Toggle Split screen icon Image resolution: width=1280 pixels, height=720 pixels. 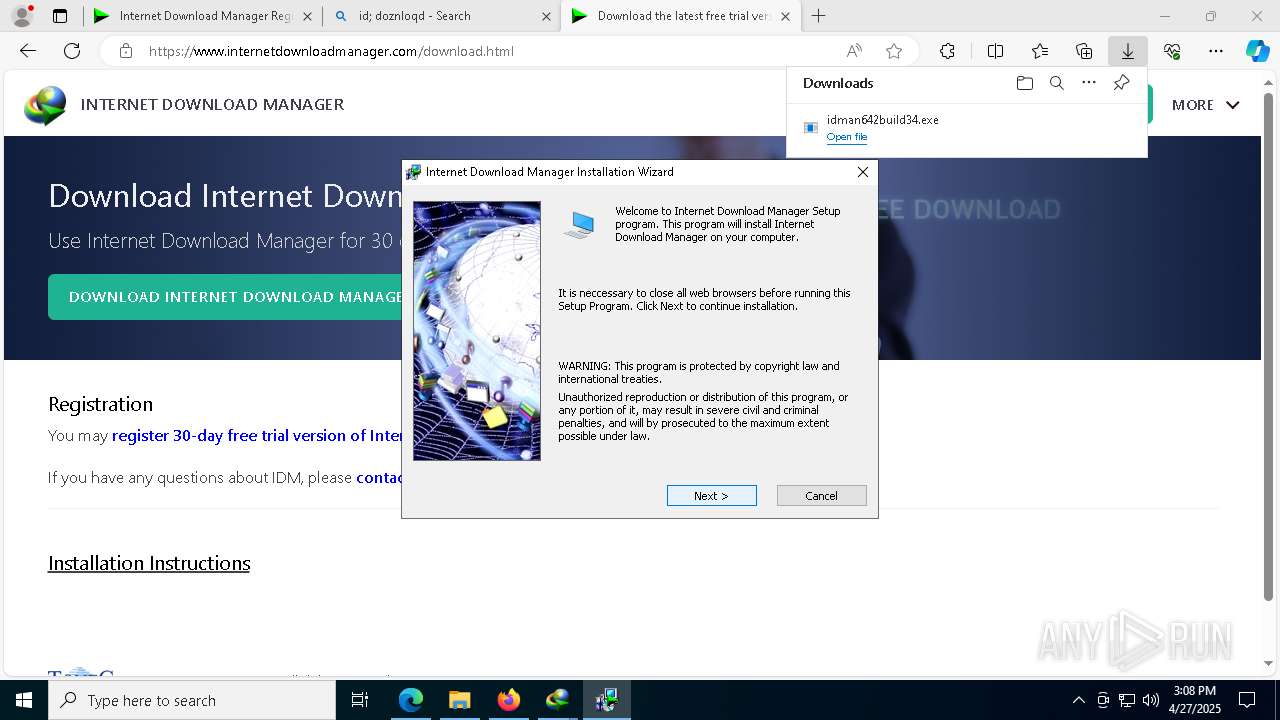pos(995,51)
